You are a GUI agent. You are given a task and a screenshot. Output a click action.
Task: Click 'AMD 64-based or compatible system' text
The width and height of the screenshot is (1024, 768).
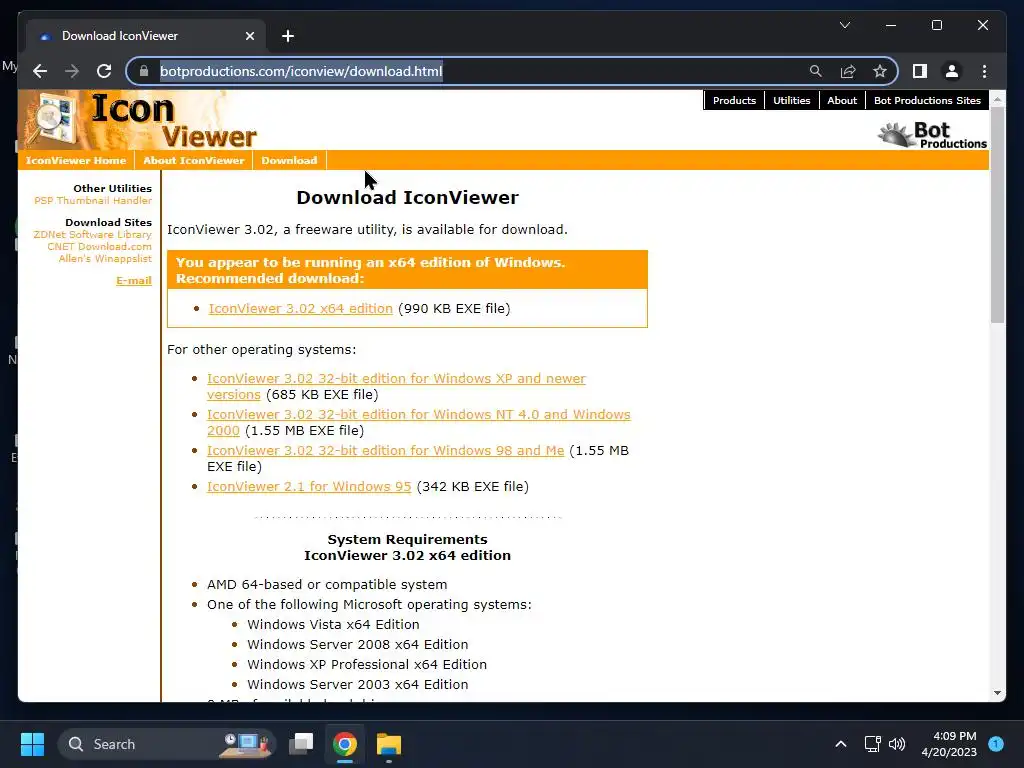click(x=327, y=584)
